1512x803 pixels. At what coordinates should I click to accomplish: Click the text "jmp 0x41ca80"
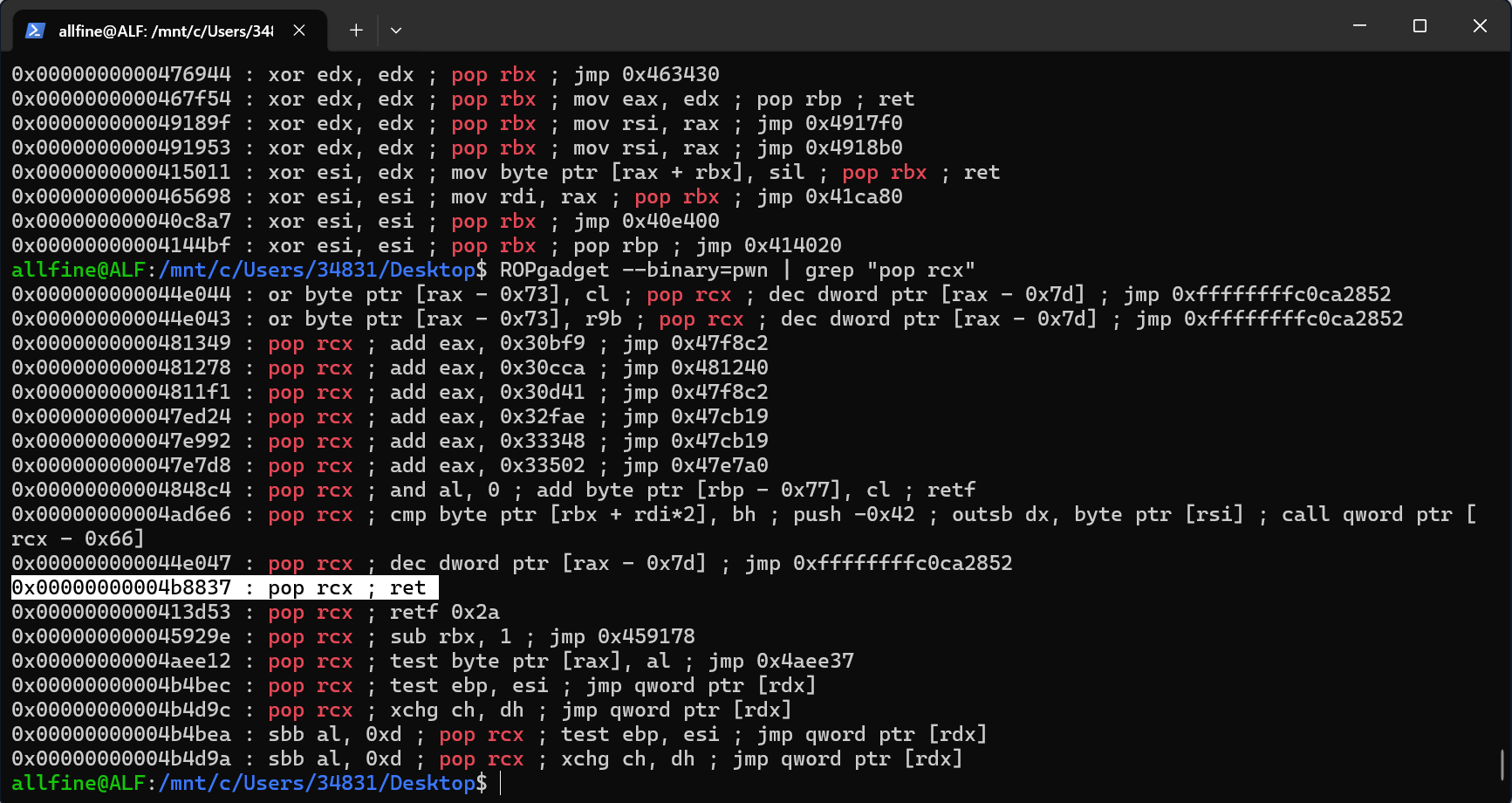[830, 196]
